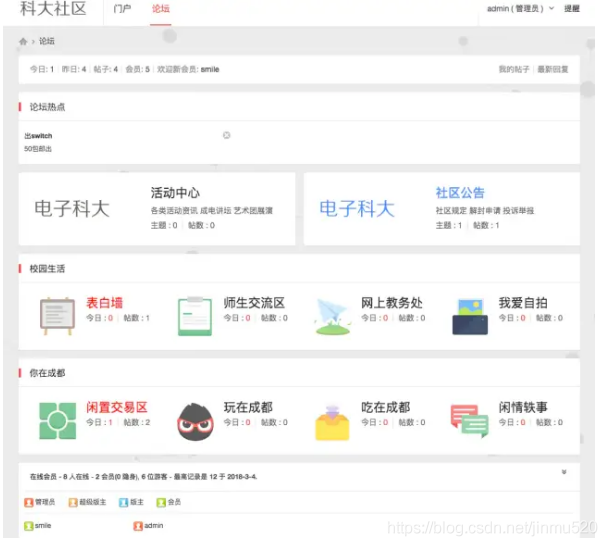Open the 社区公告 board title
The height and width of the screenshot is (546, 607).
pyautogui.click(x=460, y=192)
